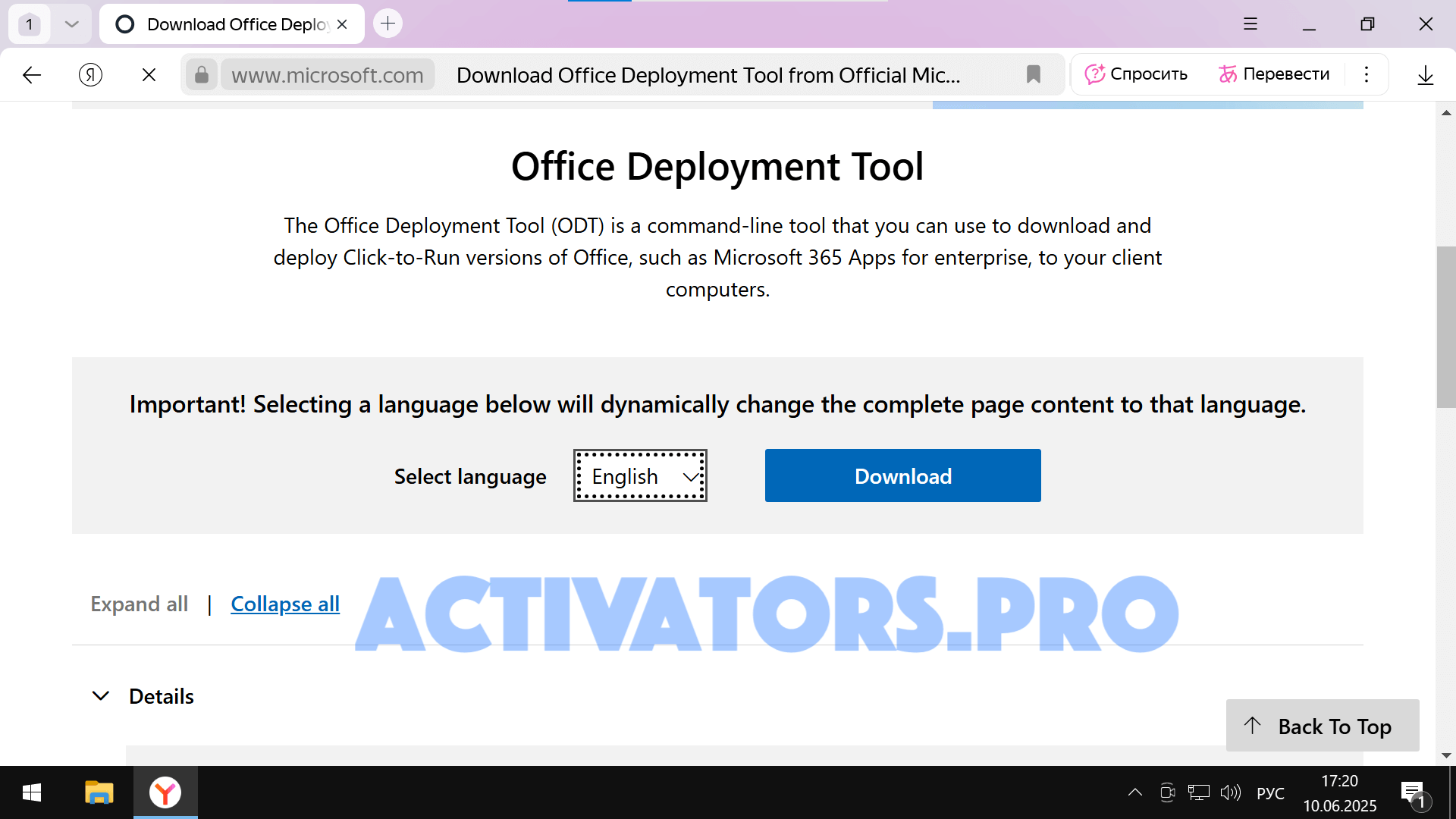The width and height of the screenshot is (1456, 819).
Task: Click the Back To Top button
Action: [x=1323, y=726]
